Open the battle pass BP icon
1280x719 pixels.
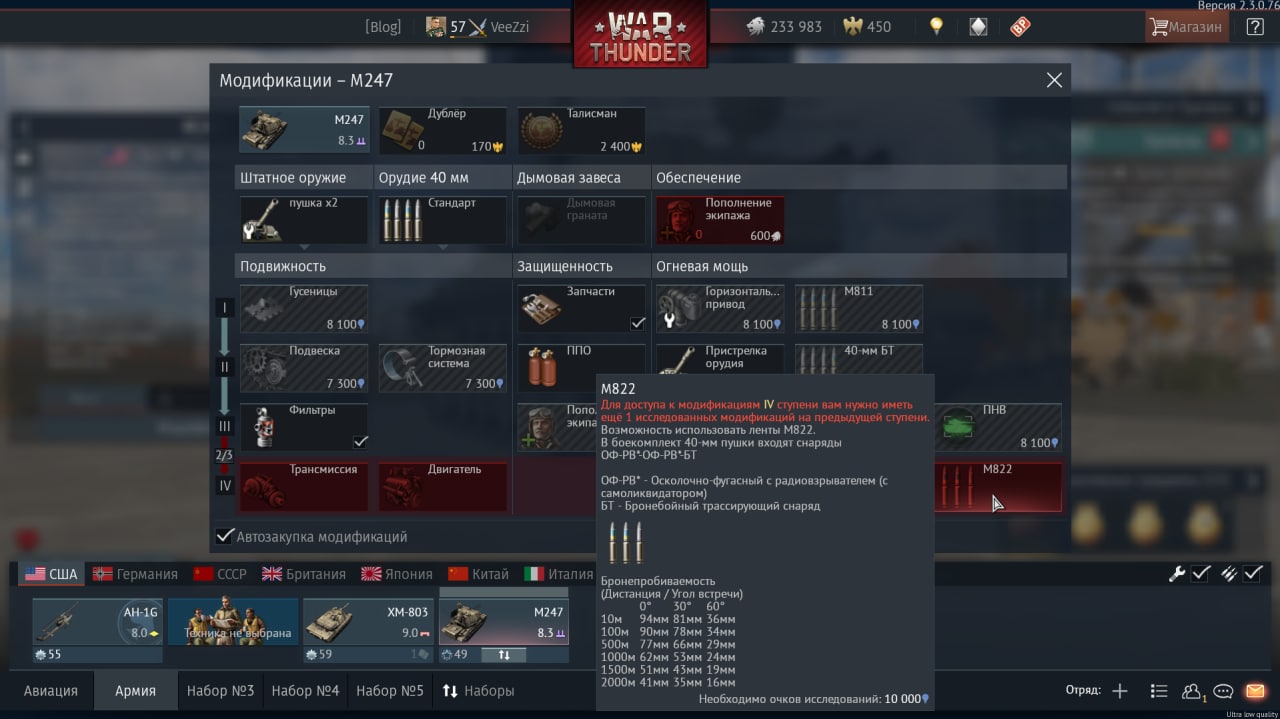click(x=1020, y=27)
